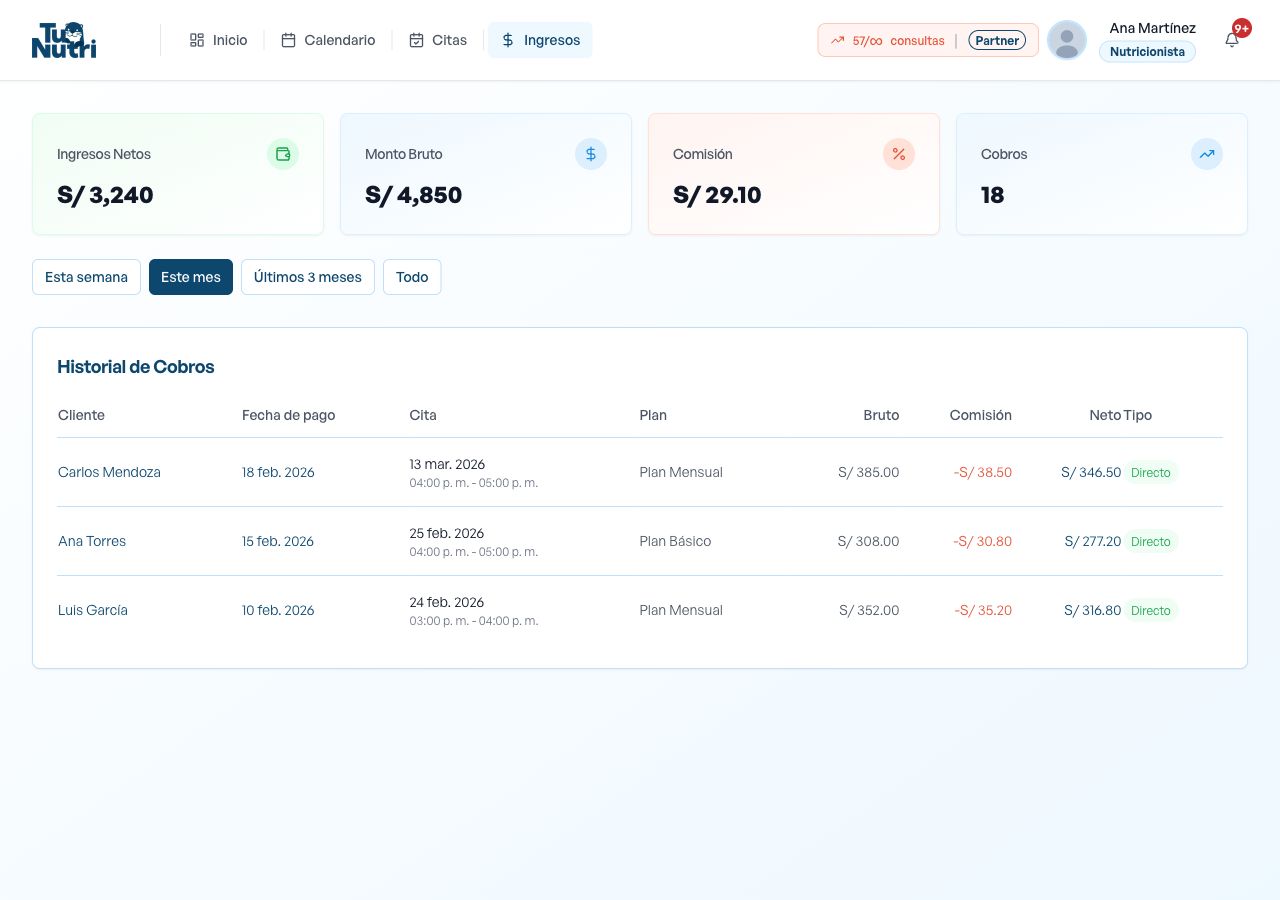Click the wallet icon in Ingresos Netos
This screenshot has height=900, width=1280.
[283, 154]
